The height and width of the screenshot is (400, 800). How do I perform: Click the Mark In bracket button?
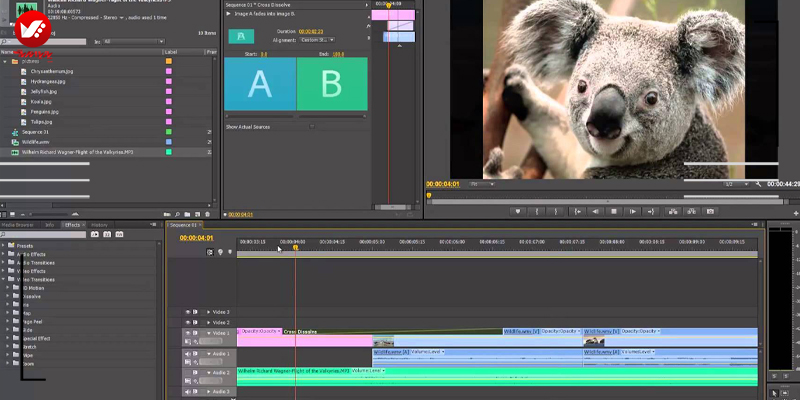tap(537, 211)
